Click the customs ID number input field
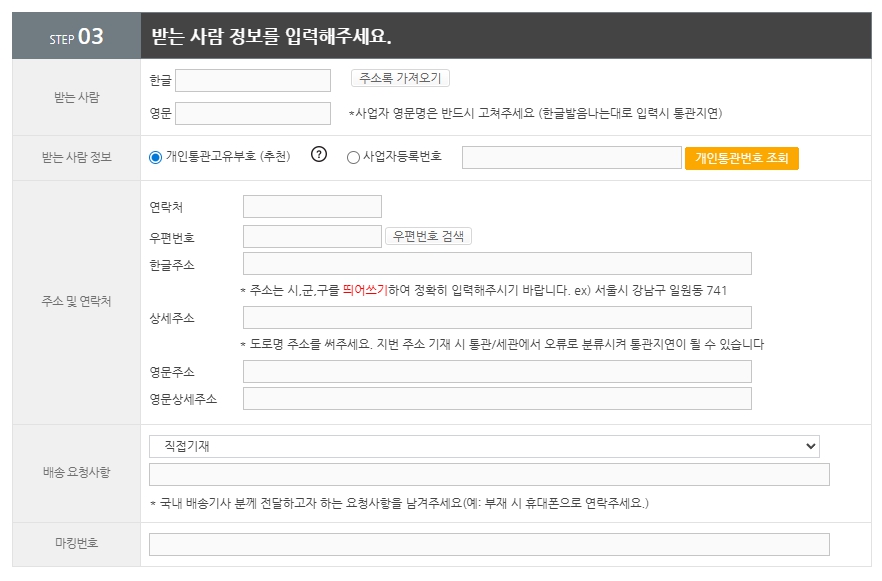 [571, 157]
